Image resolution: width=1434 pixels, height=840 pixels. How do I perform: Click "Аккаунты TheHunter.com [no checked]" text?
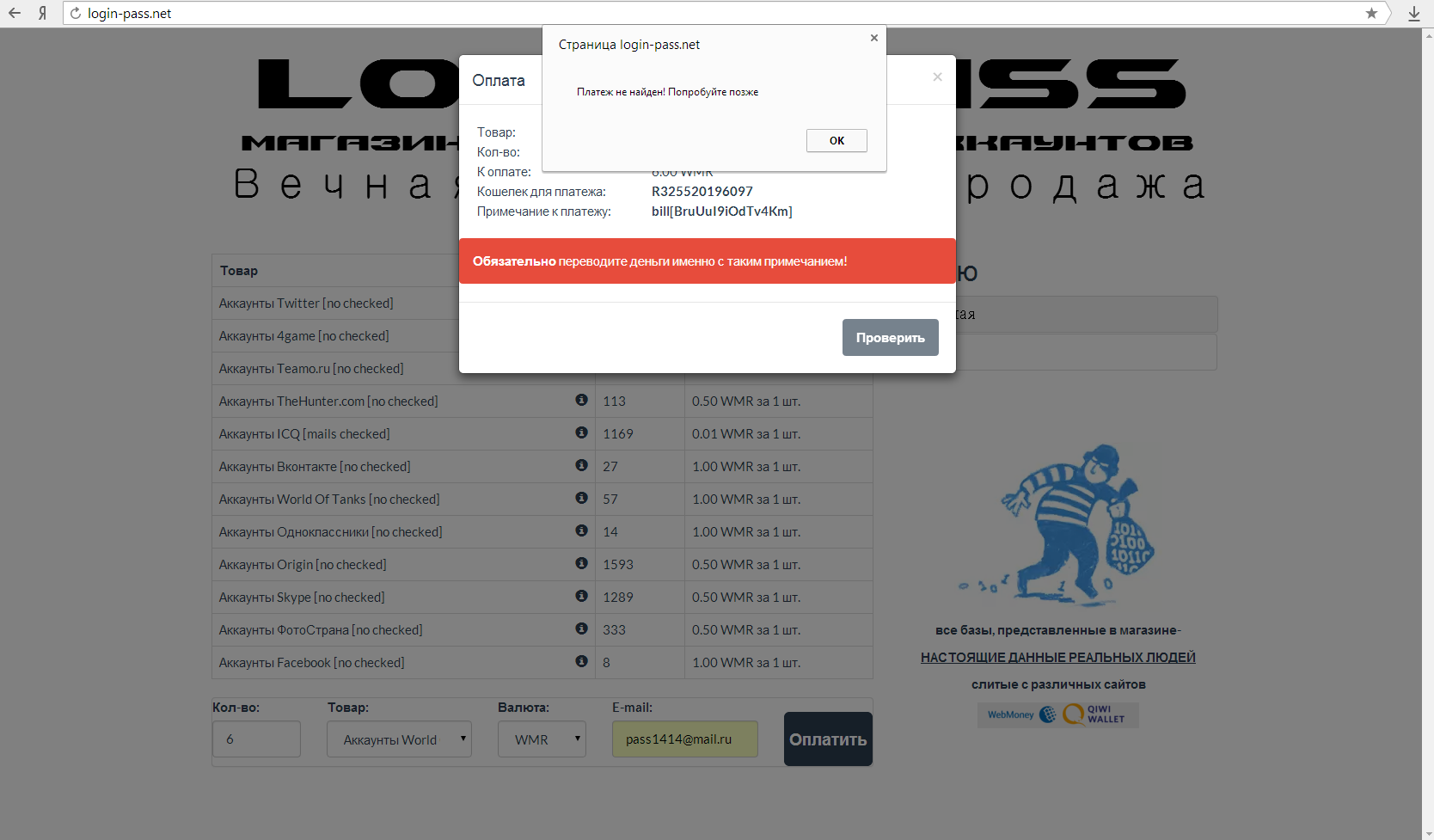(328, 402)
